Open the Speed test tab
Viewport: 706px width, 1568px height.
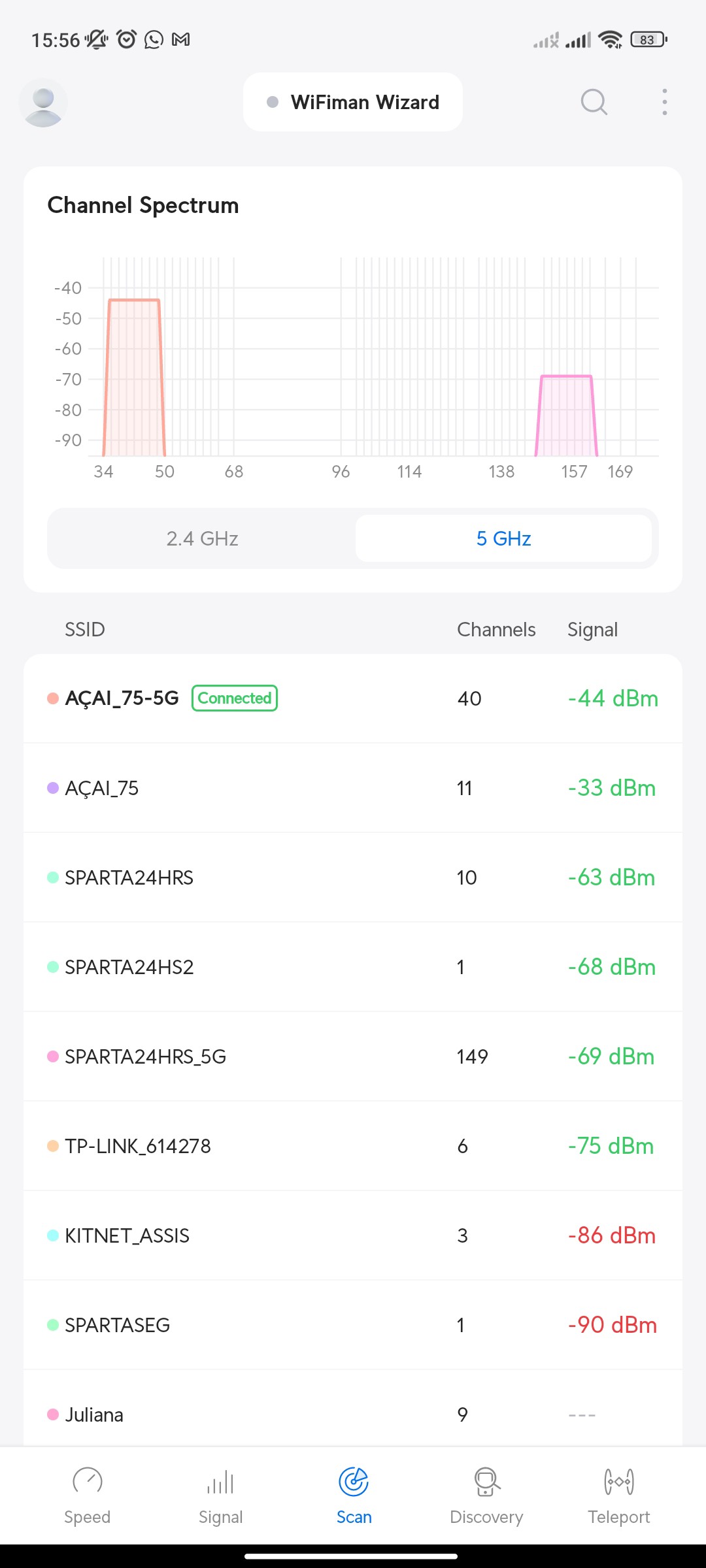click(87, 1494)
